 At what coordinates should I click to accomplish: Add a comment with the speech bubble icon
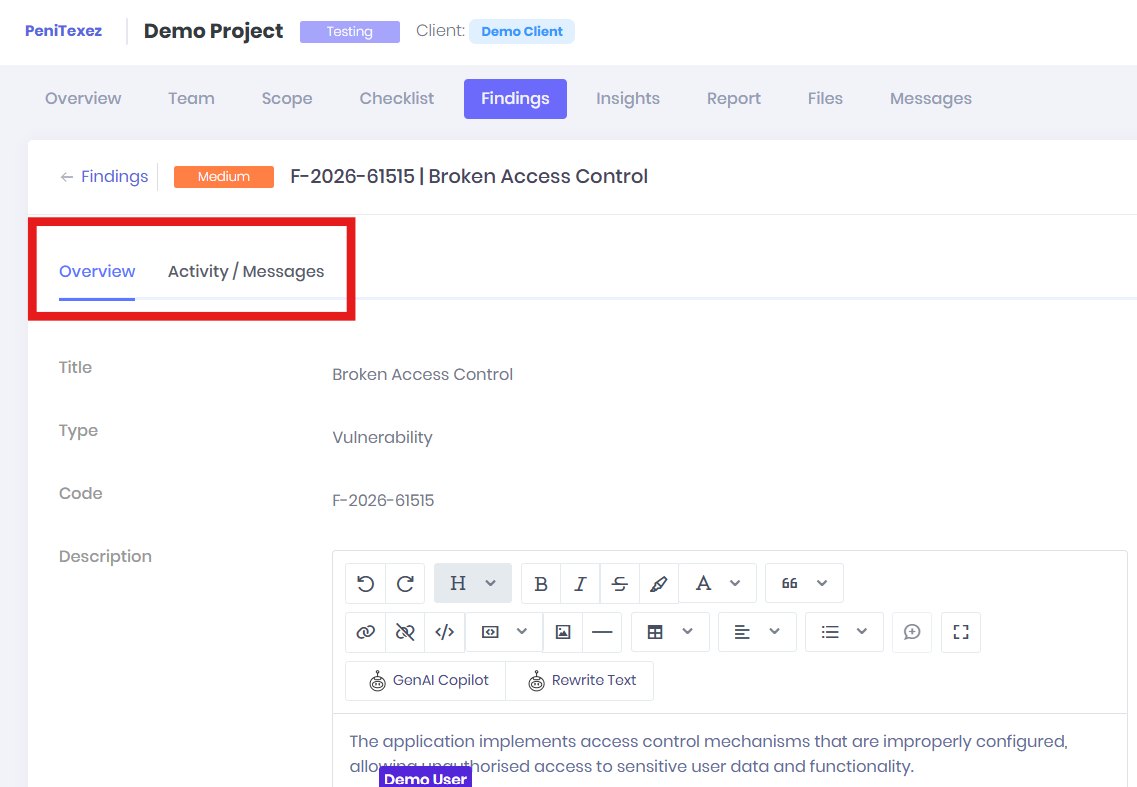click(912, 632)
